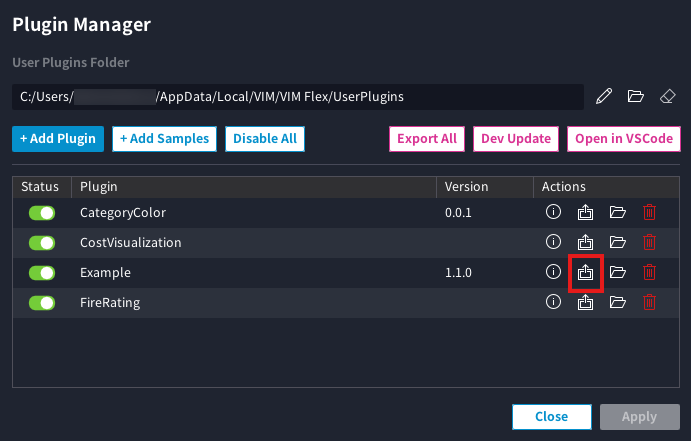The height and width of the screenshot is (441, 691).
Task: Reset the plugins folder path with the eraser icon
Action: point(667,97)
